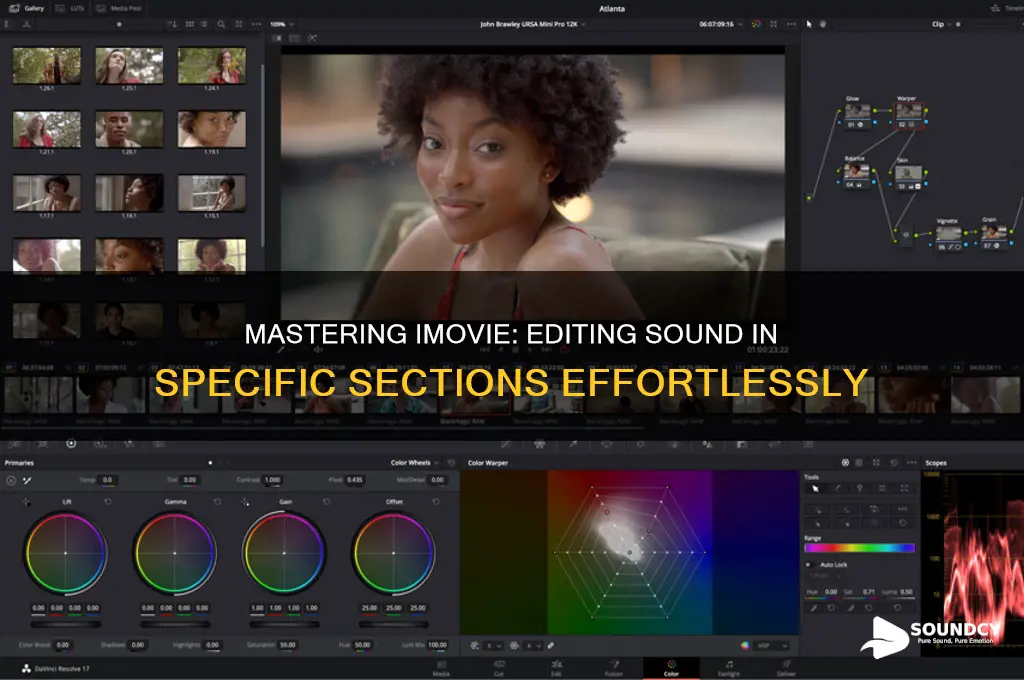Click the Contrast value 1.000 field
Image resolution: width=1024 pixels, height=680 pixels.
pyautogui.click(x=273, y=480)
